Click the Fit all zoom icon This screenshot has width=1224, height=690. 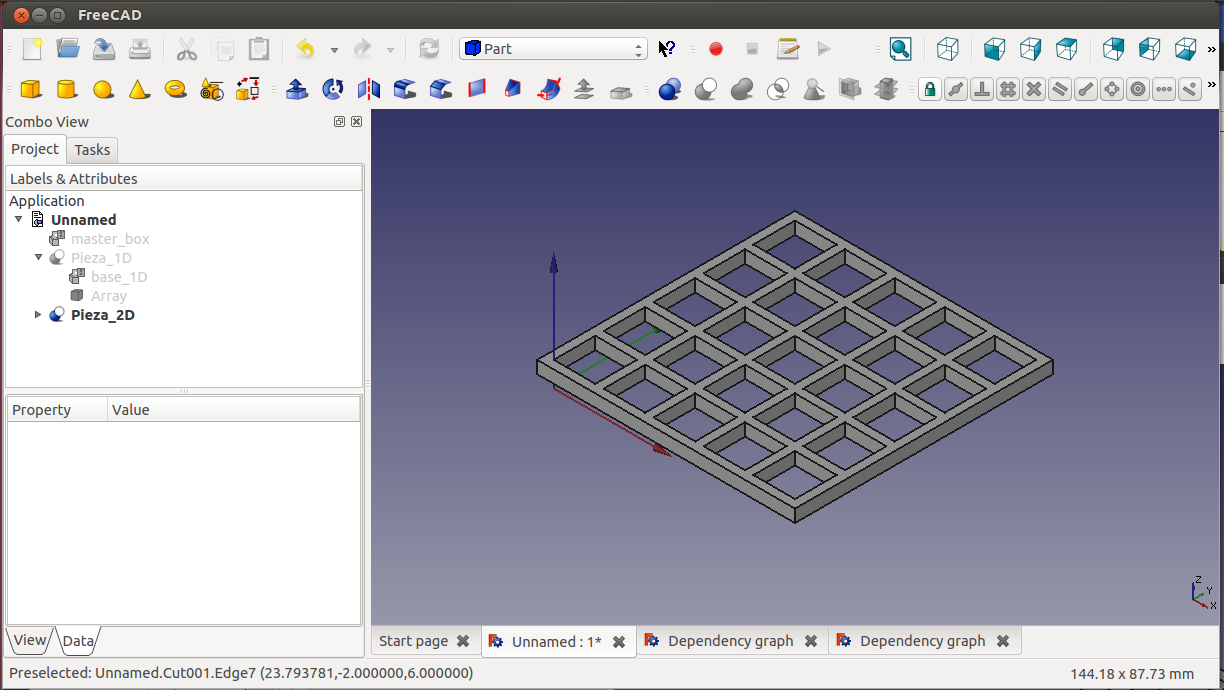pos(900,49)
